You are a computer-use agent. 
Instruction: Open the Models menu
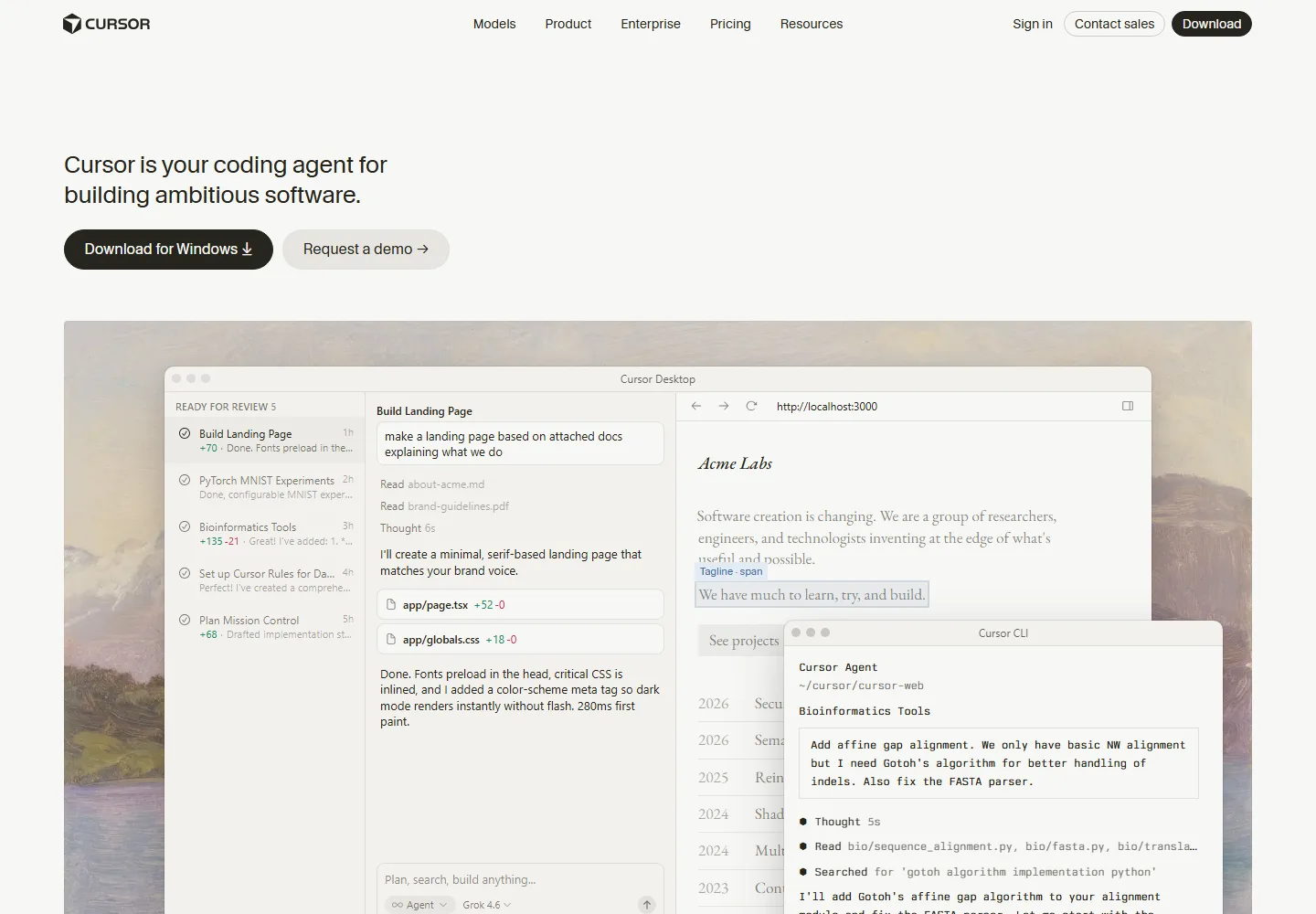click(x=494, y=24)
